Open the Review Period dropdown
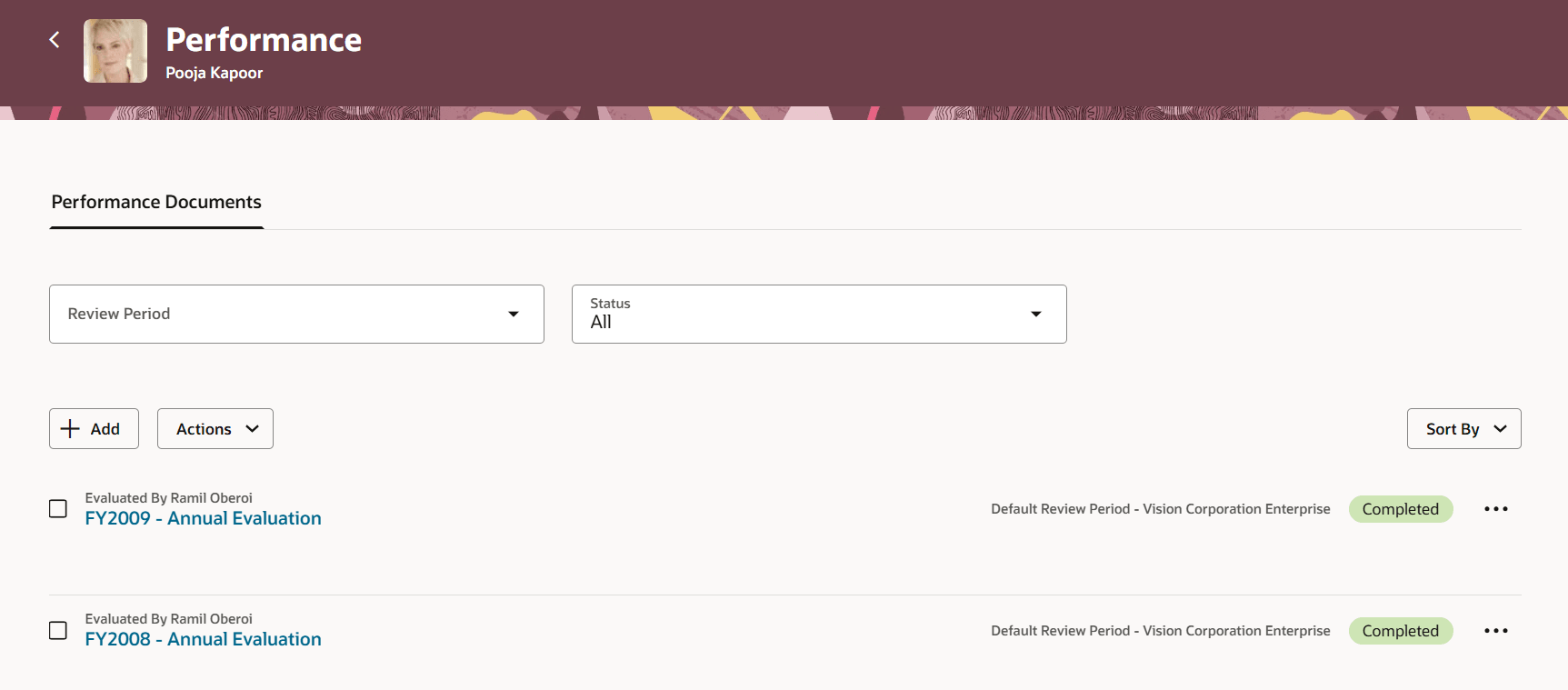 (x=296, y=314)
